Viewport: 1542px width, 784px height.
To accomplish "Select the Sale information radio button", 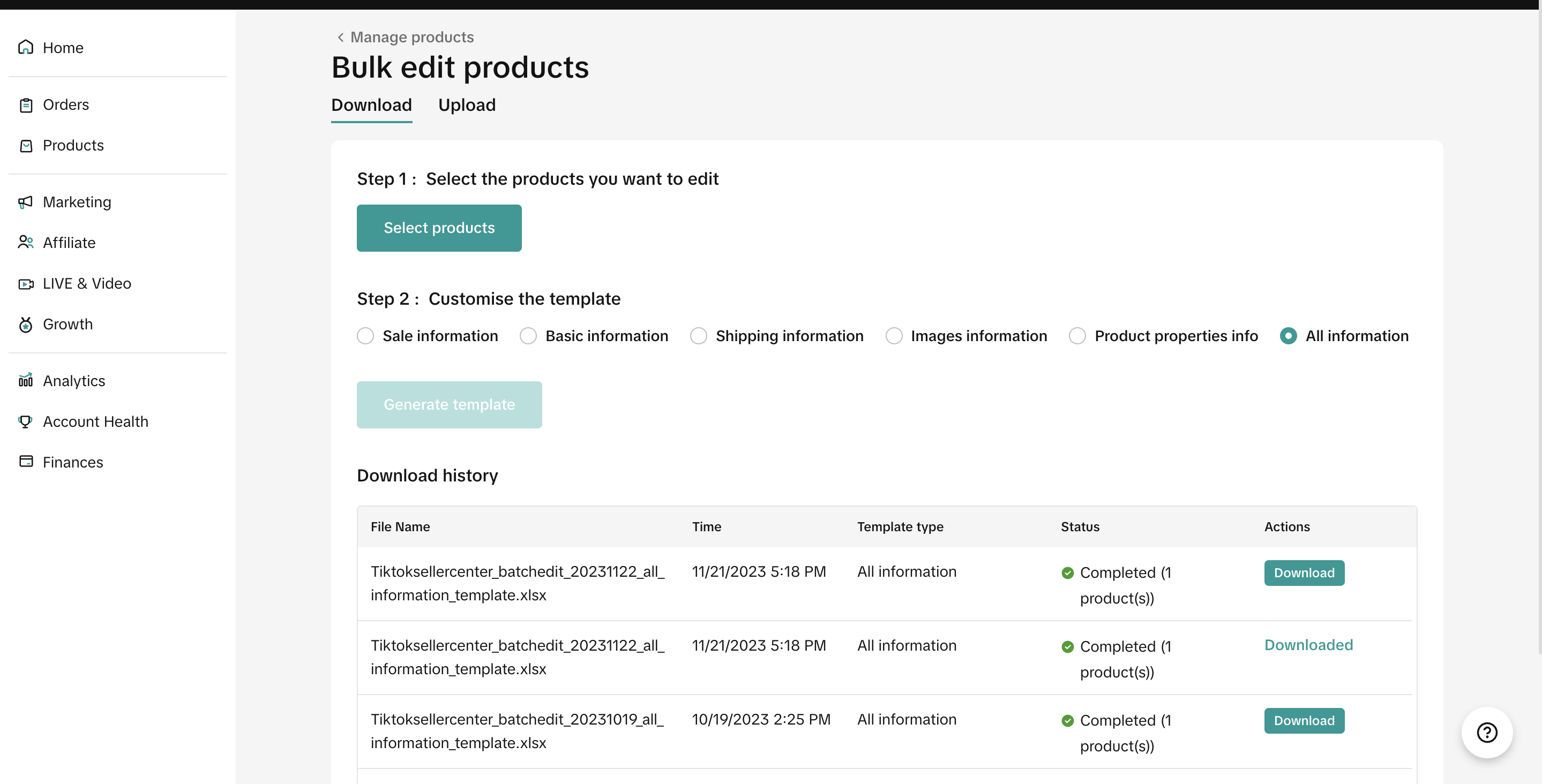I will click(x=365, y=336).
